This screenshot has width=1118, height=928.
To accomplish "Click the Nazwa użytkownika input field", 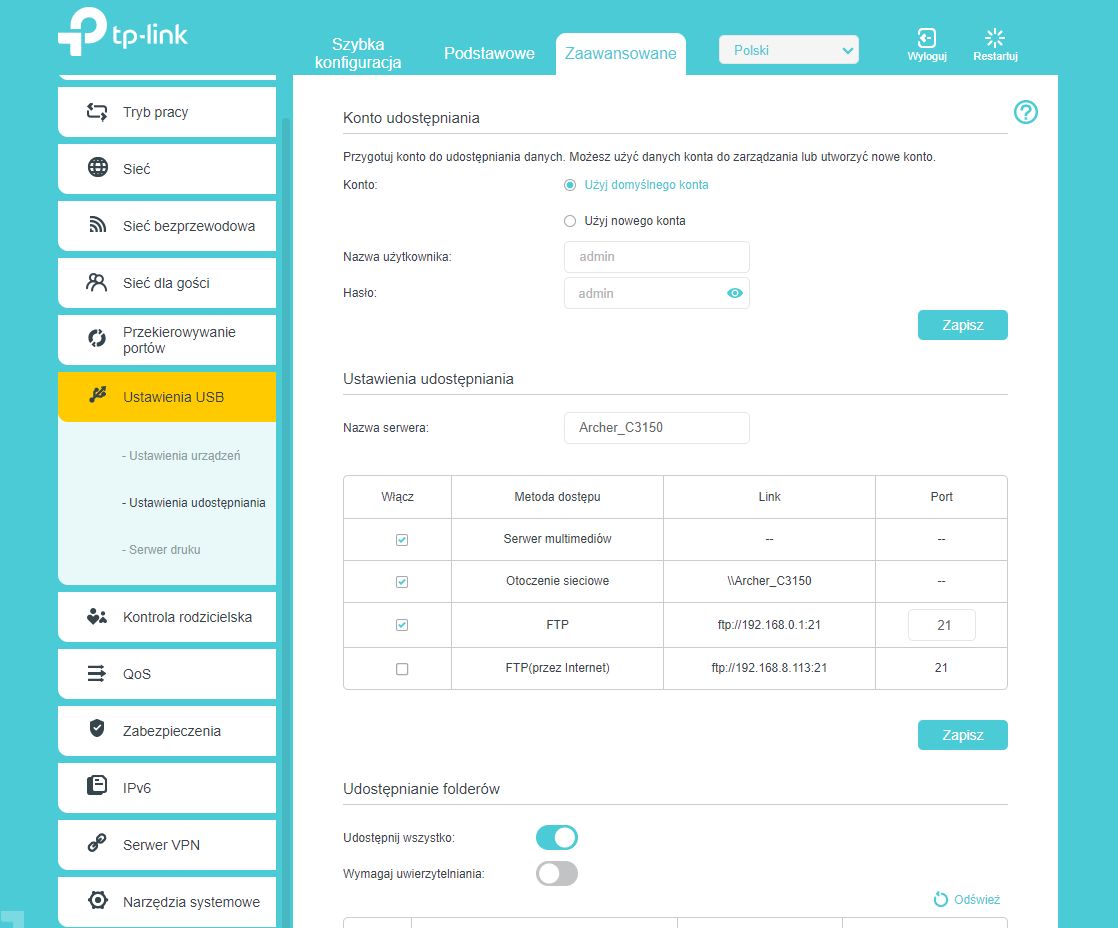I will [x=657, y=257].
